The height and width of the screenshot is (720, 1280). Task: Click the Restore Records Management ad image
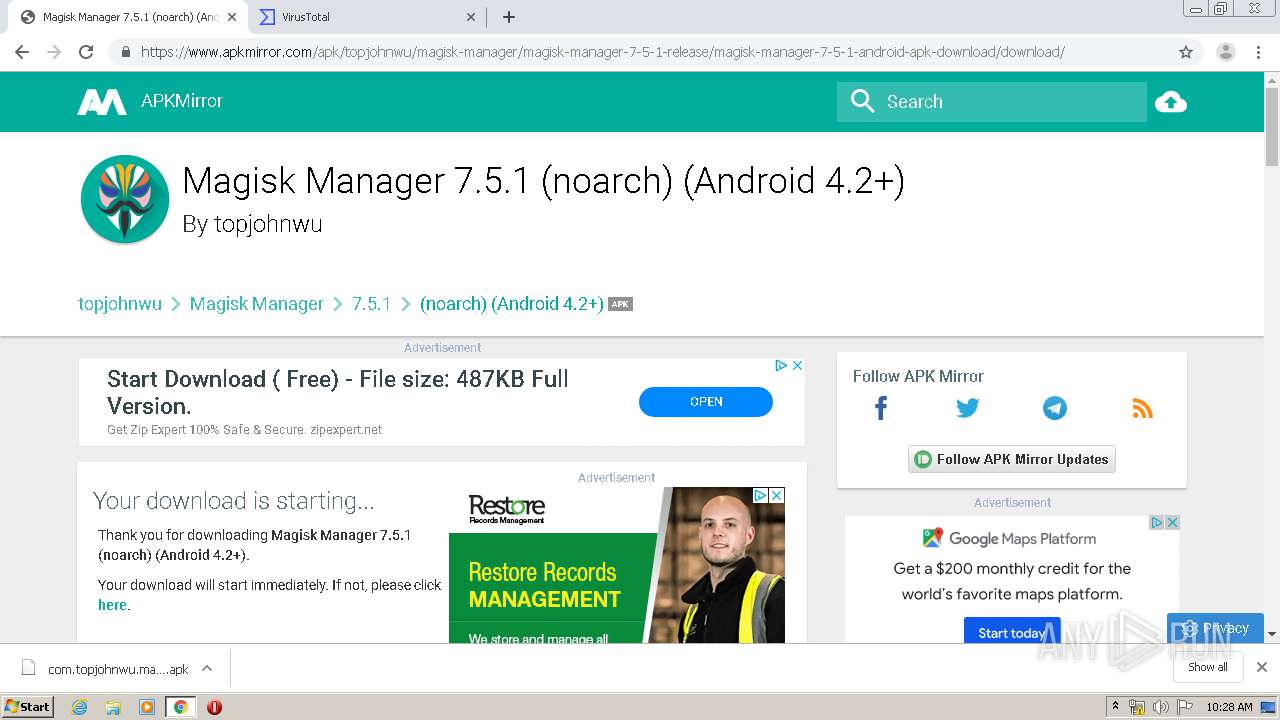[x=617, y=565]
